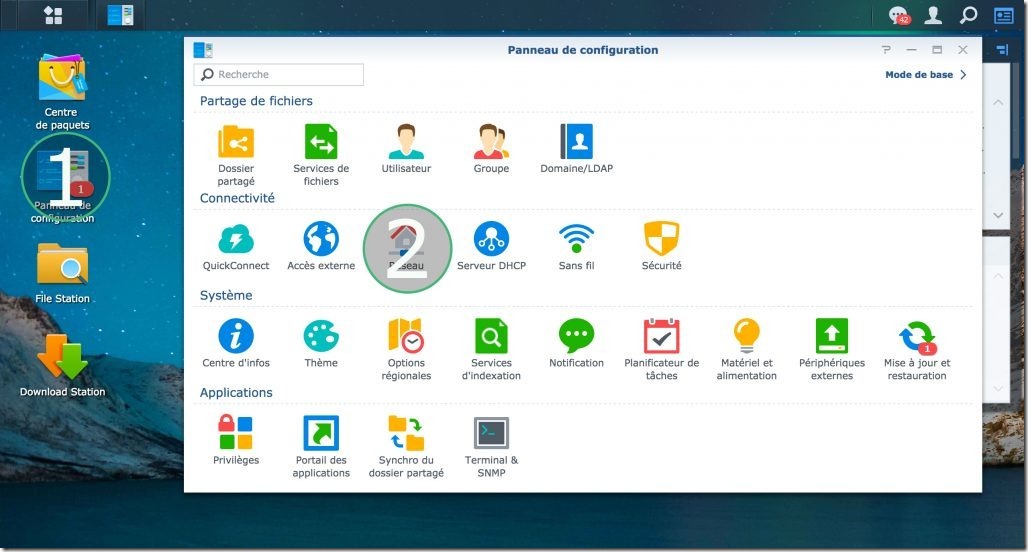Open File Station from desktop
Image resolution: width=1028 pixels, height=552 pixels.
tap(62, 273)
